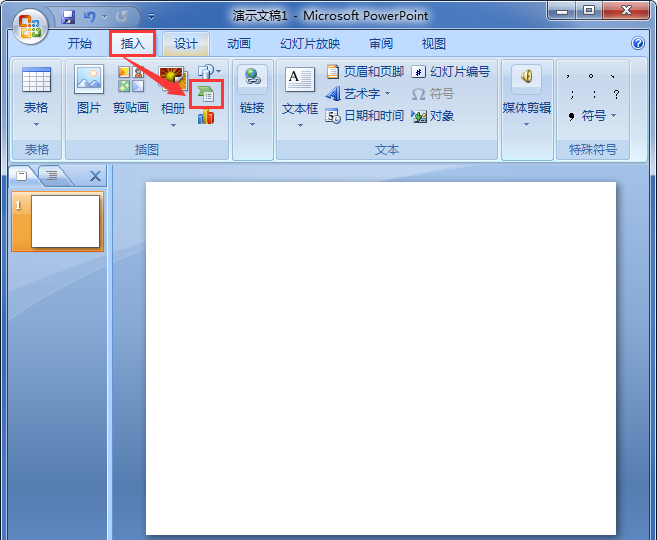Viewport: 657px width, 540px height.
Task: Insert the semicolon special symbol
Action: pyautogui.click(x=572, y=95)
